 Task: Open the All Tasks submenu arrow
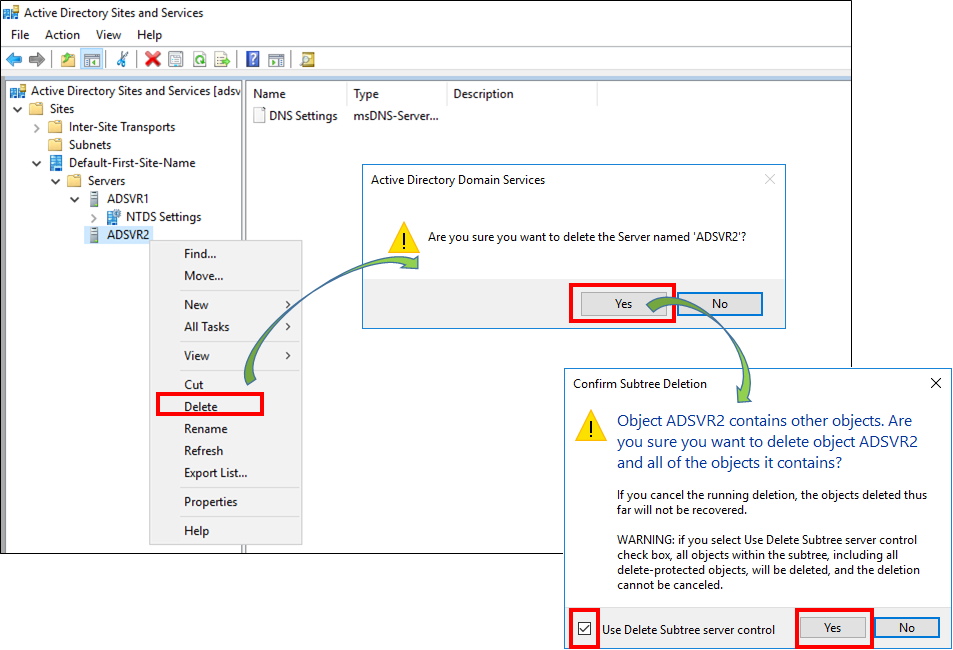[x=288, y=327]
